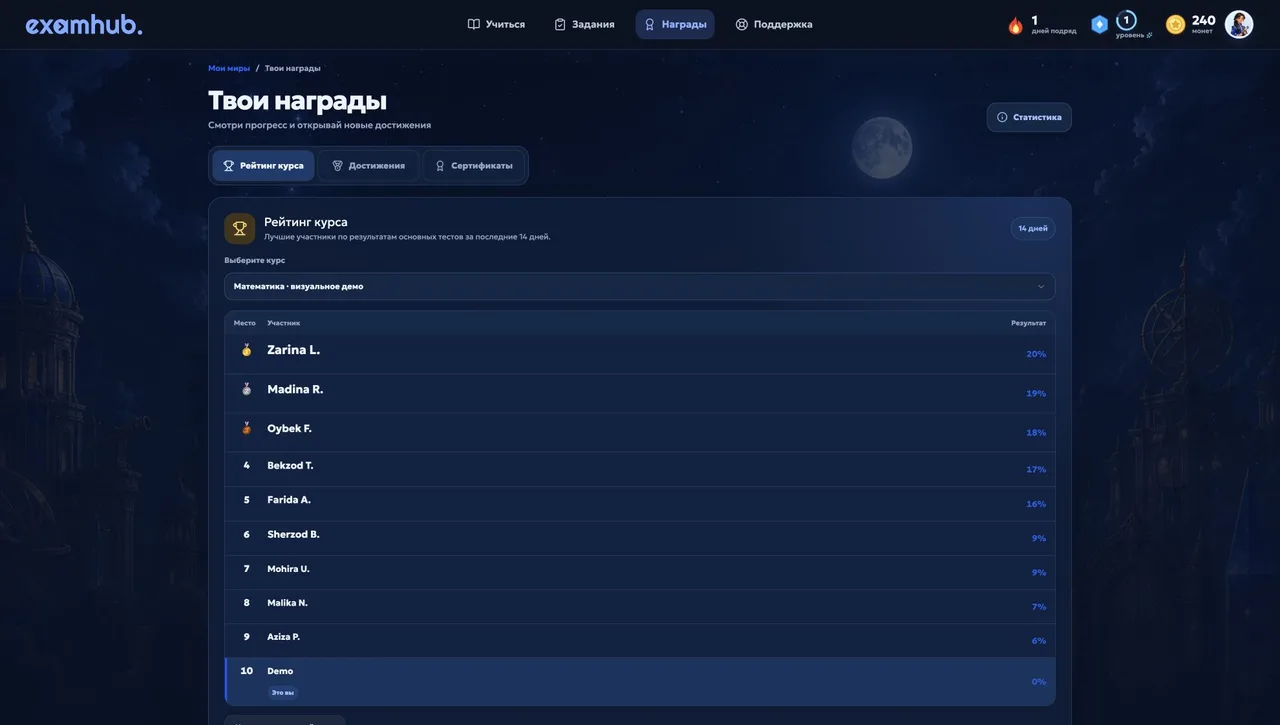Open the user profile avatar
Image resolution: width=1280 pixels, height=725 pixels.
[x=1239, y=24]
